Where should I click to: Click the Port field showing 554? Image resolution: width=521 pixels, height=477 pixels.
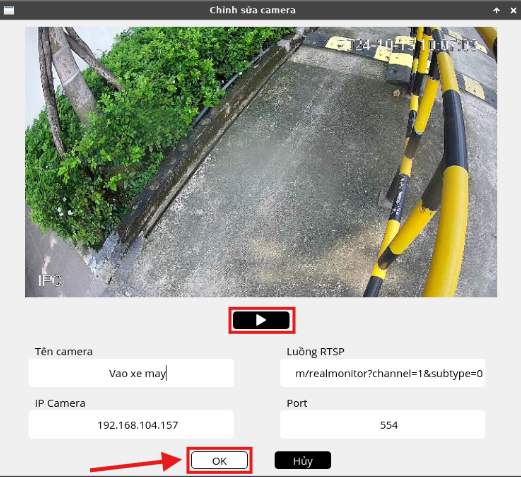coord(382,425)
